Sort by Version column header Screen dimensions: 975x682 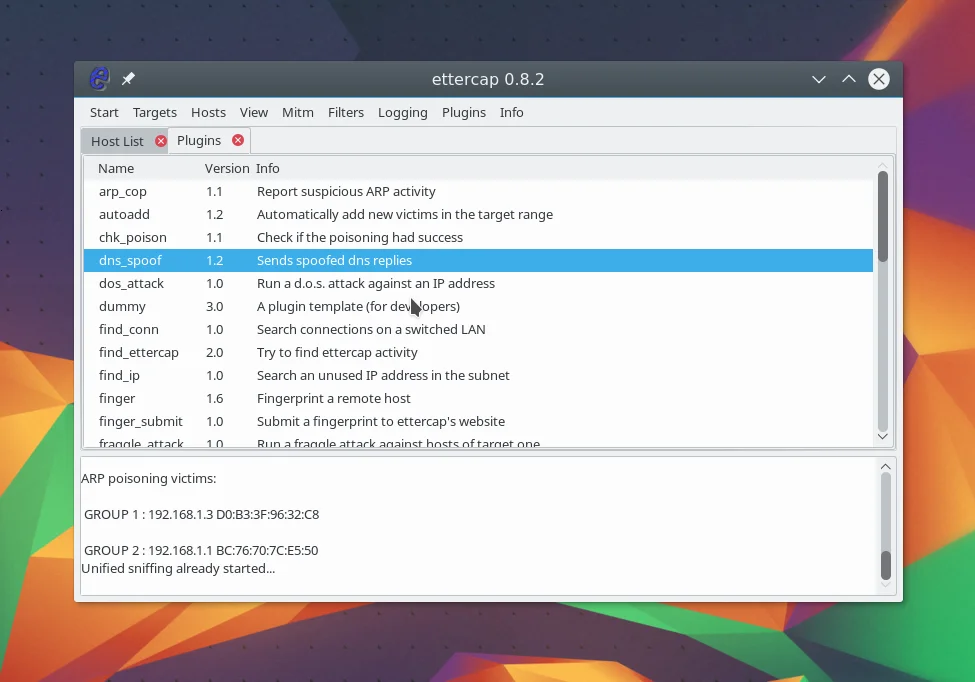[226, 168]
